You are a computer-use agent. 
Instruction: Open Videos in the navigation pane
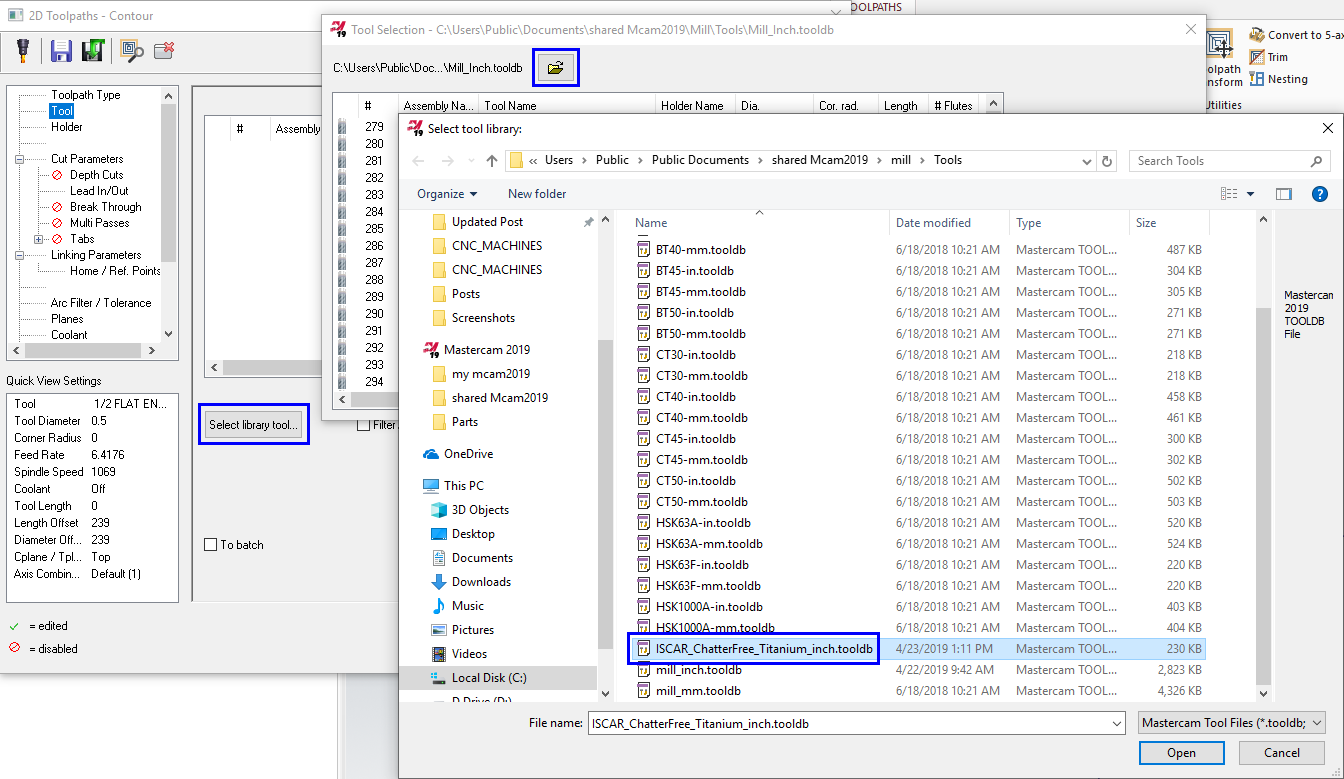(469, 654)
